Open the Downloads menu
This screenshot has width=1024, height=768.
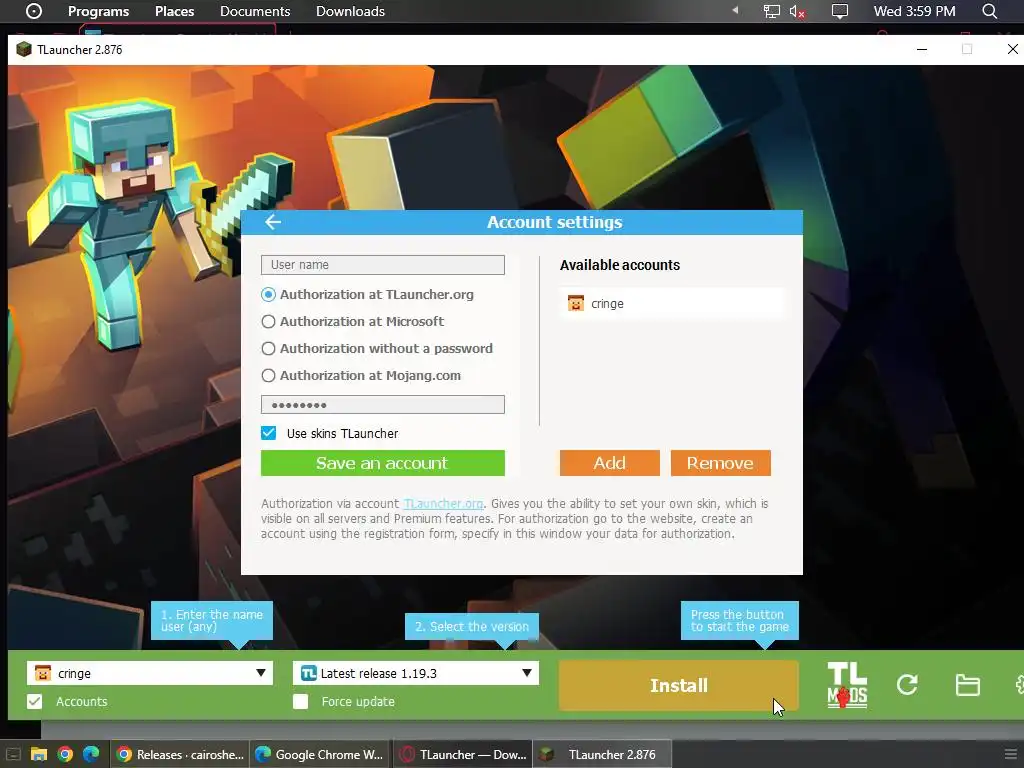pyautogui.click(x=350, y=11)
